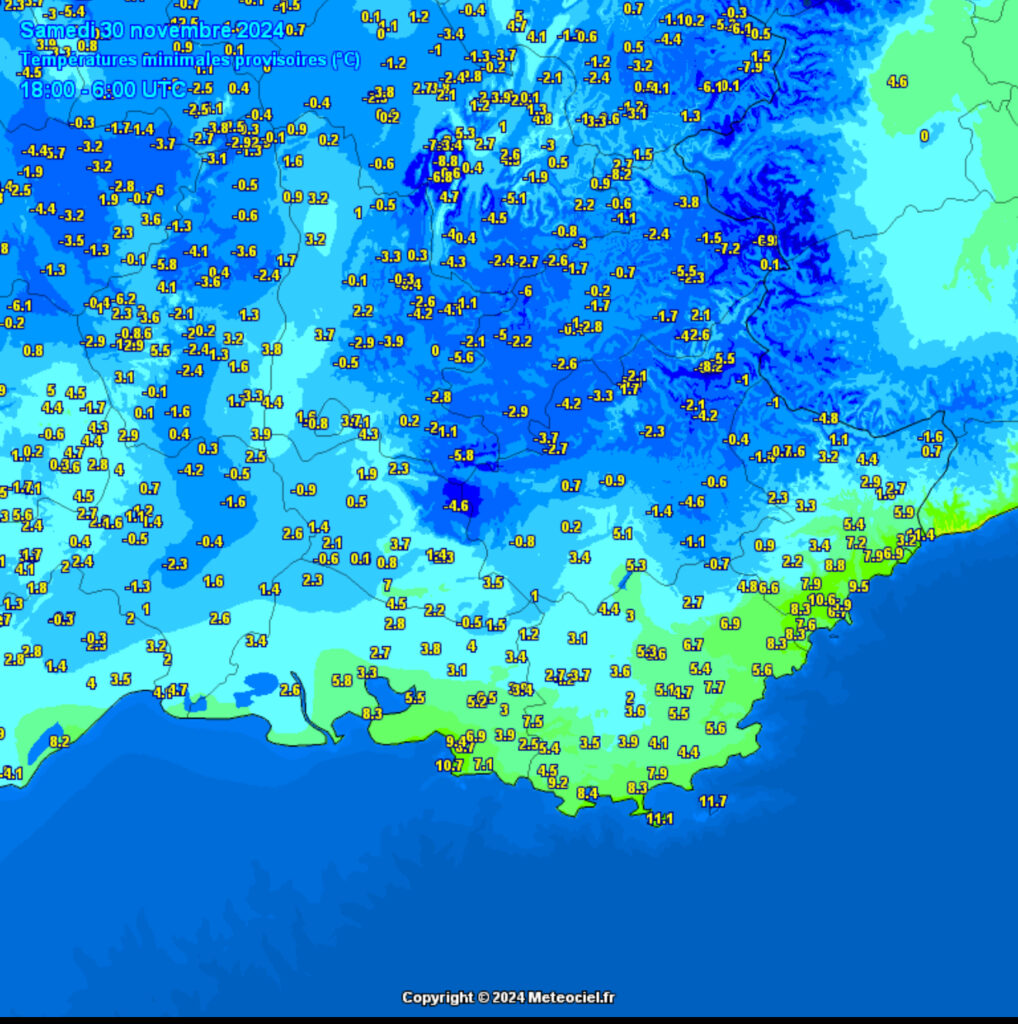Select the 8.4 coastal temperature label
Viewport: 1018px width, 1024px height.
(587, 793)
